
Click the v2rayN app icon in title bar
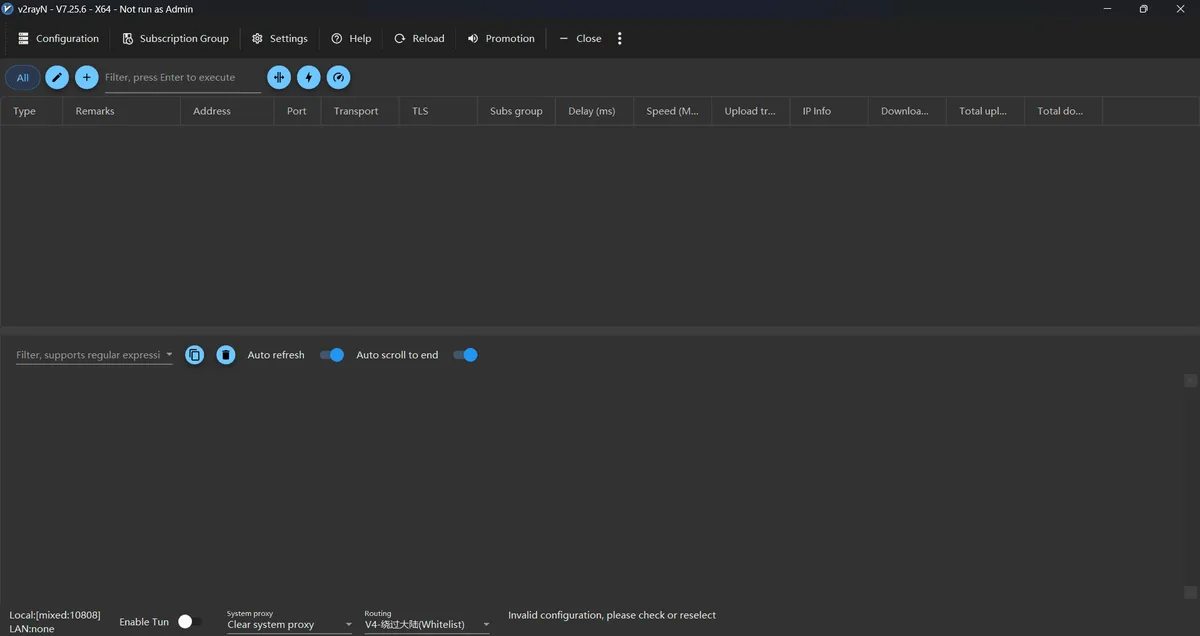(8, 9)
